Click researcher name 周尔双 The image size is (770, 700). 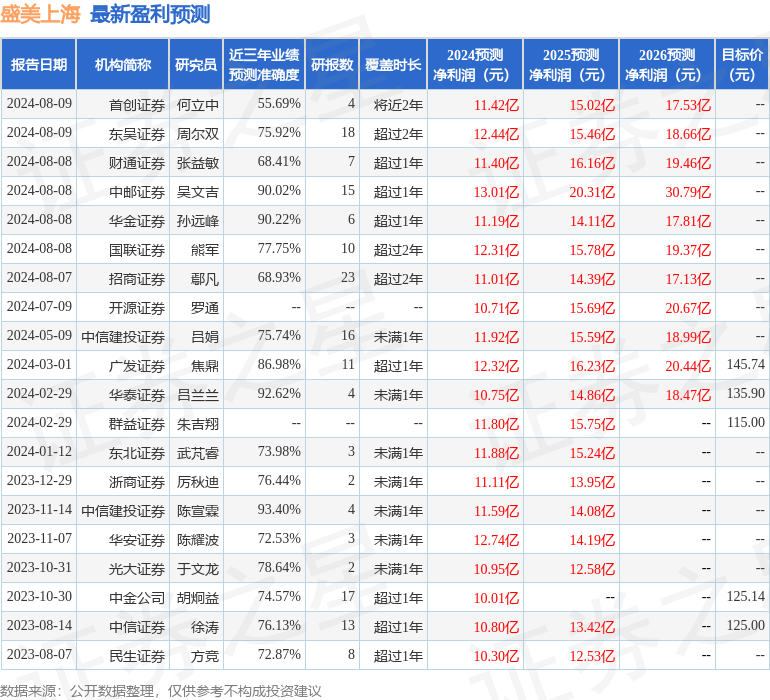point(197,134)
